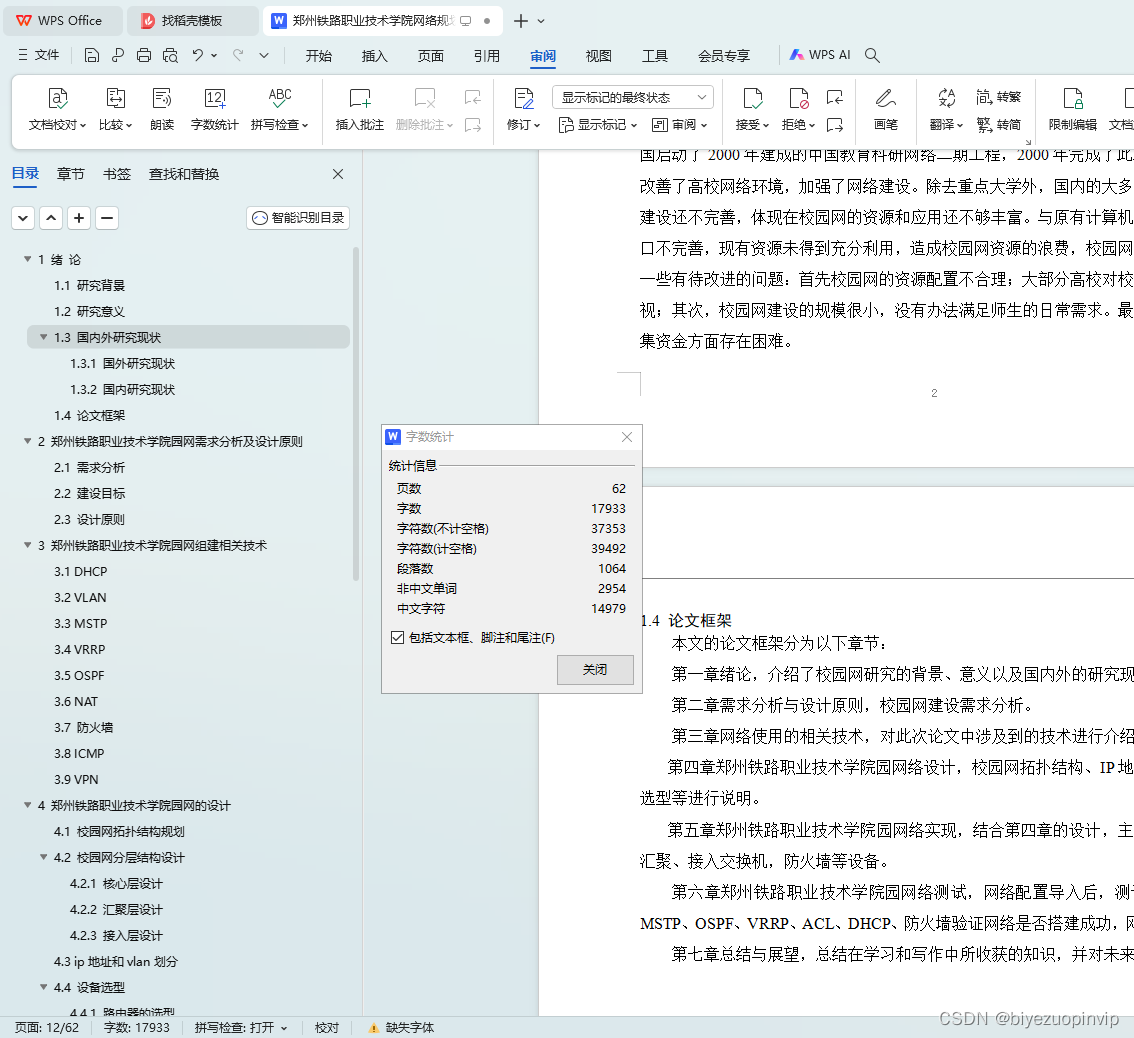Screen dimensions: 1134x1038
Task: Select the 画笔 pen tool
Action: point(885,109)
